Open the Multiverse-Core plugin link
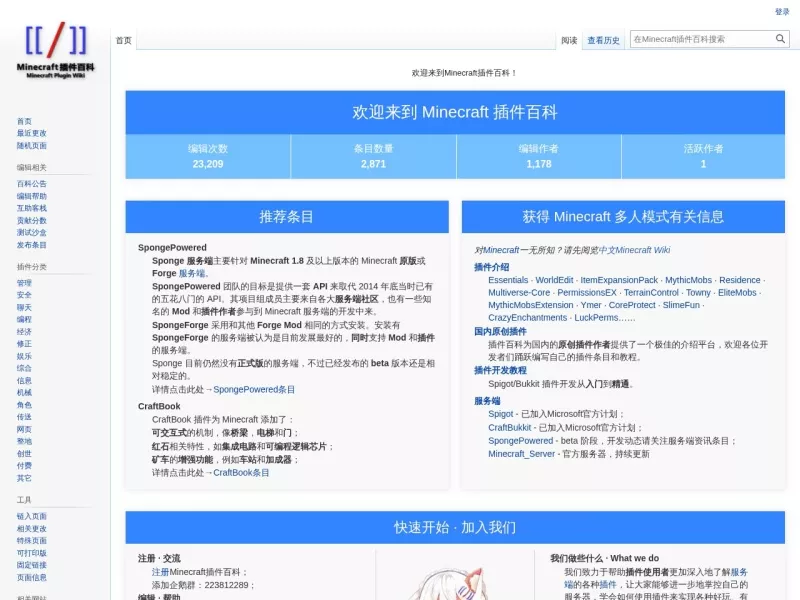800x600 pixels. 519,293
